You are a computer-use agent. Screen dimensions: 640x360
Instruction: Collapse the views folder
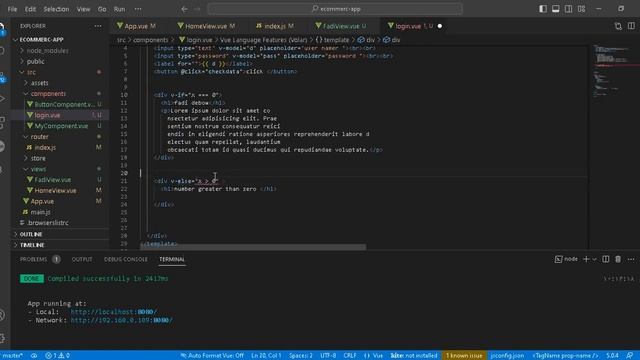pyautogui.click(x=38, y=169)
